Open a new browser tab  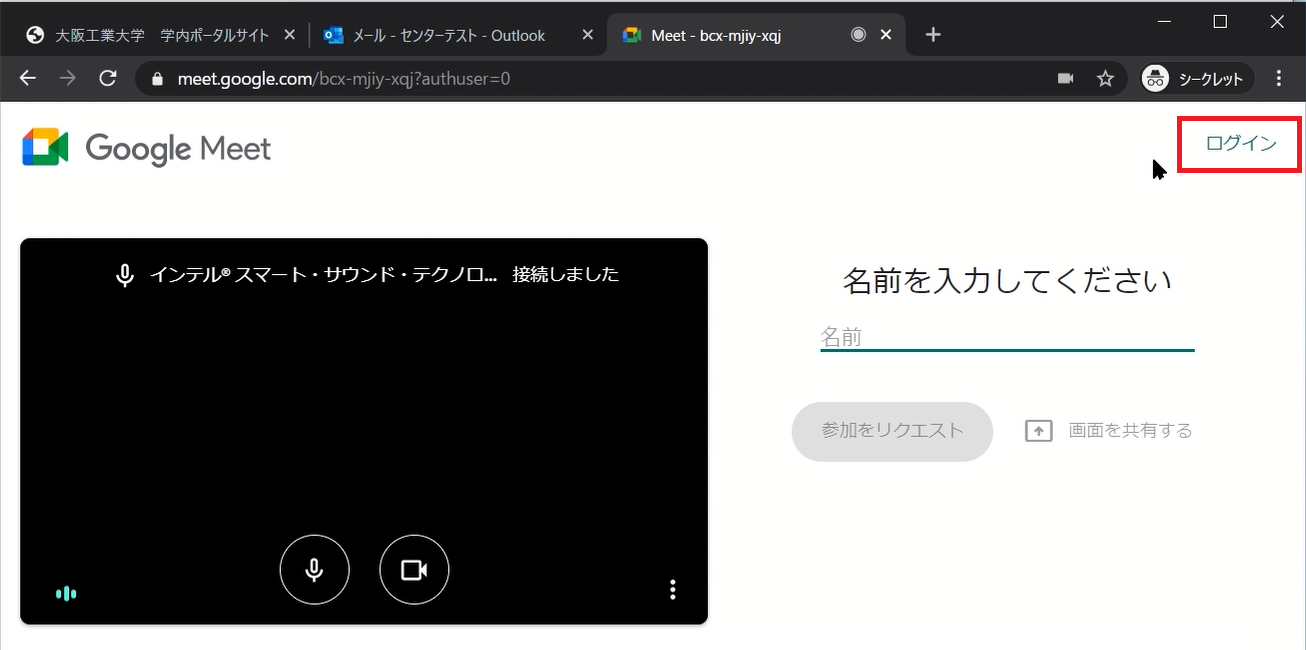[933, 35]
